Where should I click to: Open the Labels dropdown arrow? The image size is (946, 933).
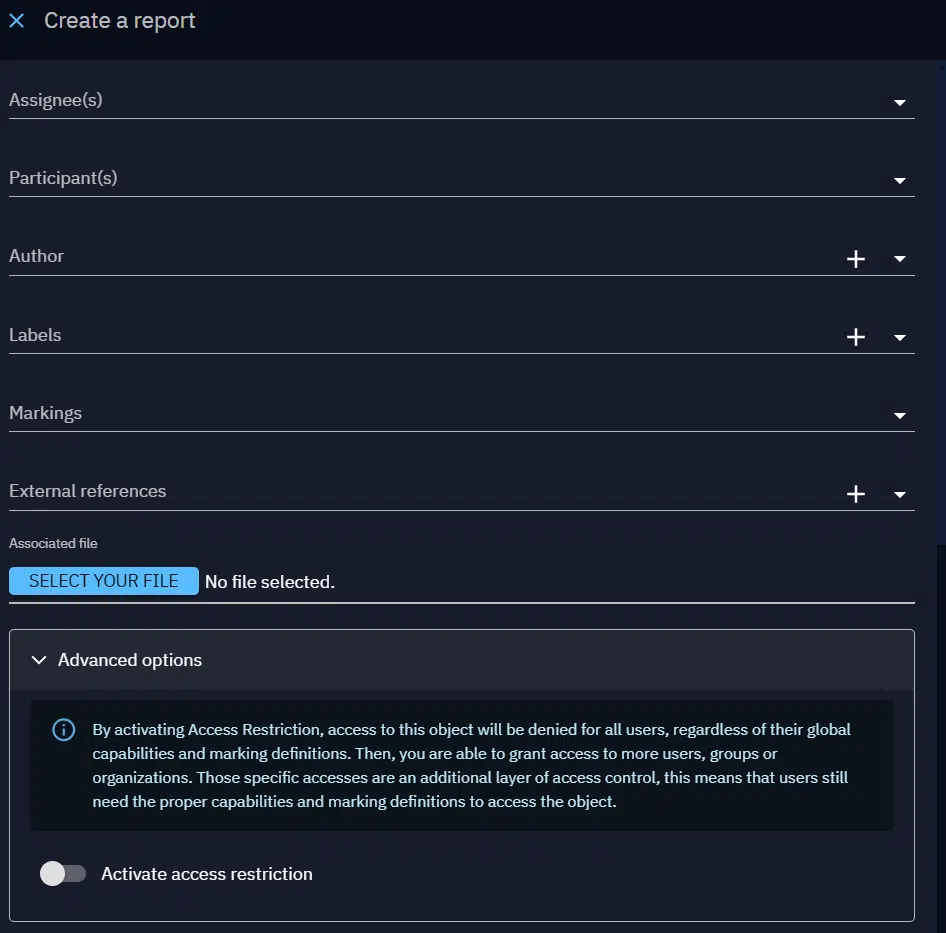click(x=899, y=337)
